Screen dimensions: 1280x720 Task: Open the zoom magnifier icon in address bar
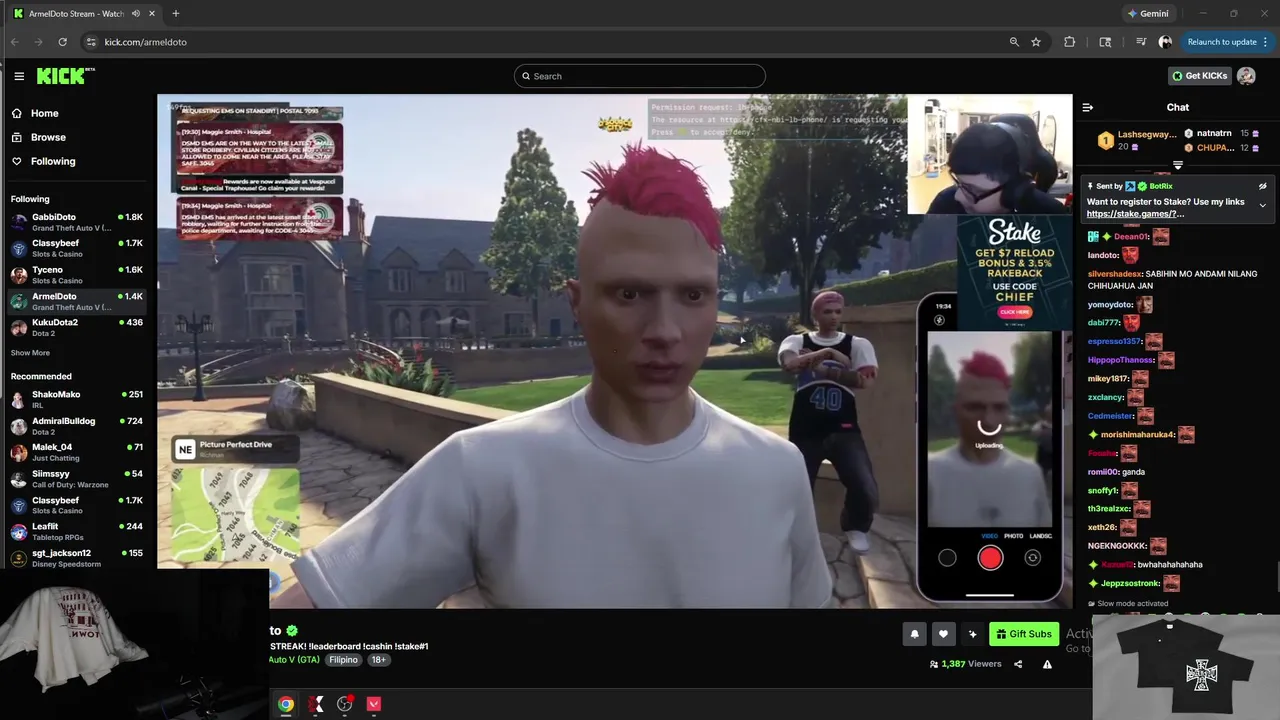1014,42
